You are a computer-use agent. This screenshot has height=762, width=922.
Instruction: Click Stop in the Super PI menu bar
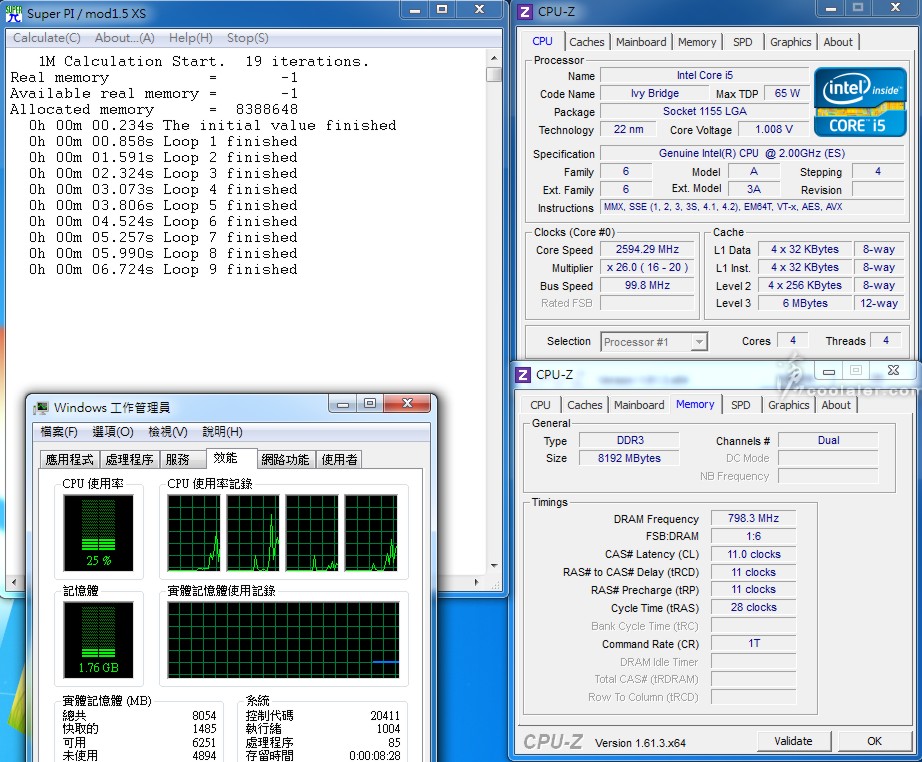point(248,38)
